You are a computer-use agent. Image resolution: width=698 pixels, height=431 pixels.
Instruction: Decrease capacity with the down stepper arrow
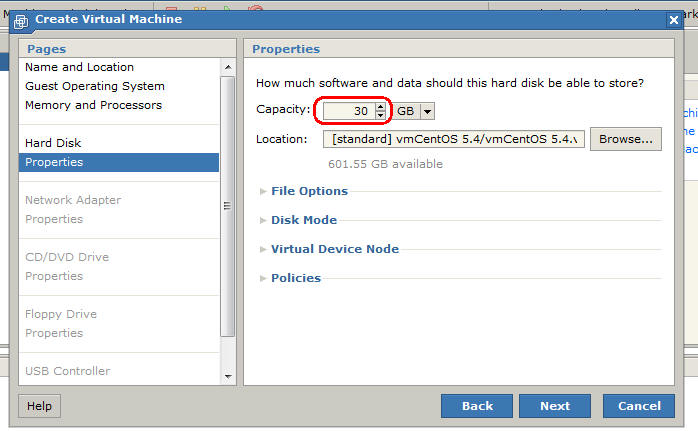[x=380, y=115]
